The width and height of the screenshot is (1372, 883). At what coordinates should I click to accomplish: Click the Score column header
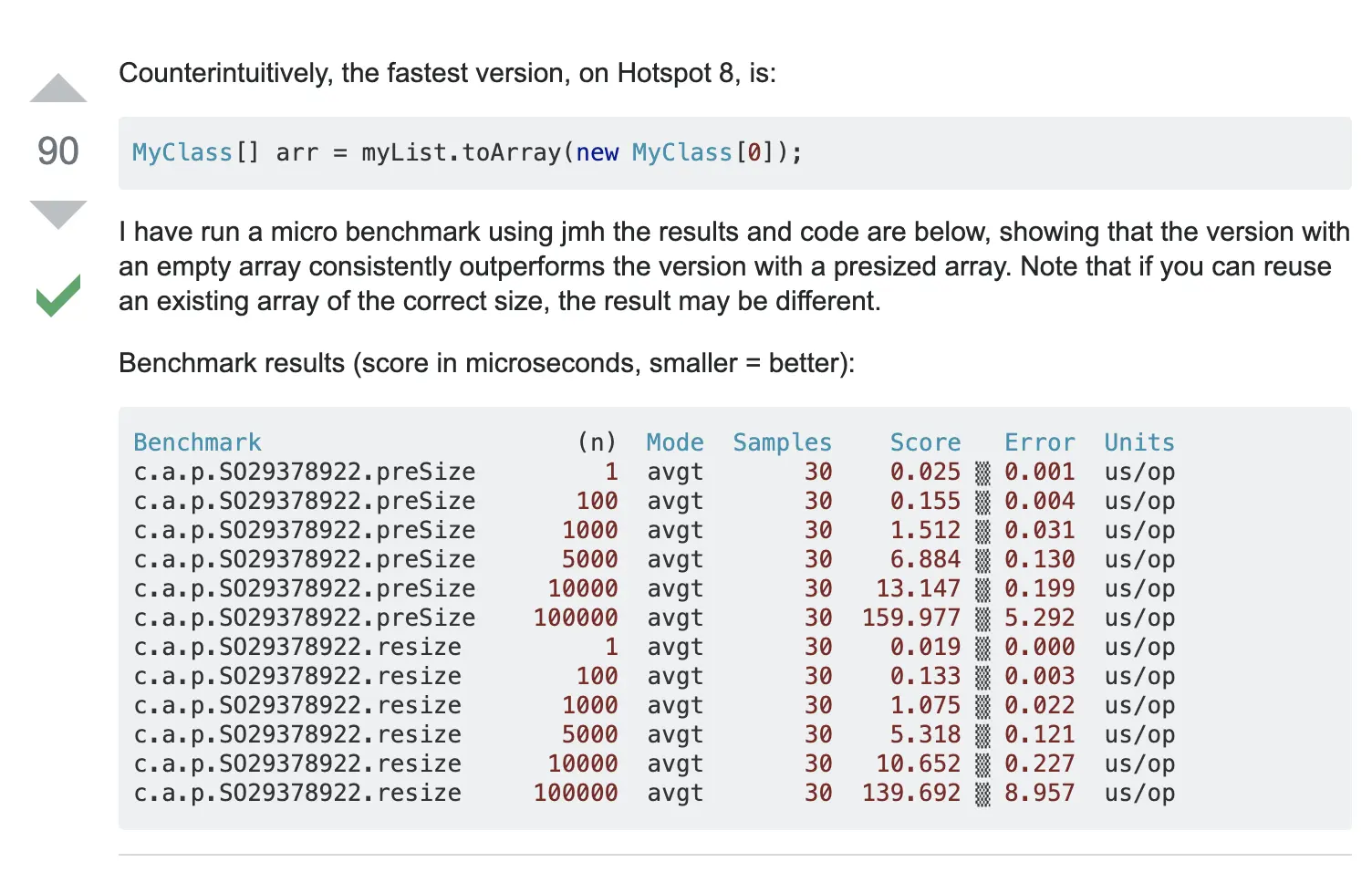925,442
